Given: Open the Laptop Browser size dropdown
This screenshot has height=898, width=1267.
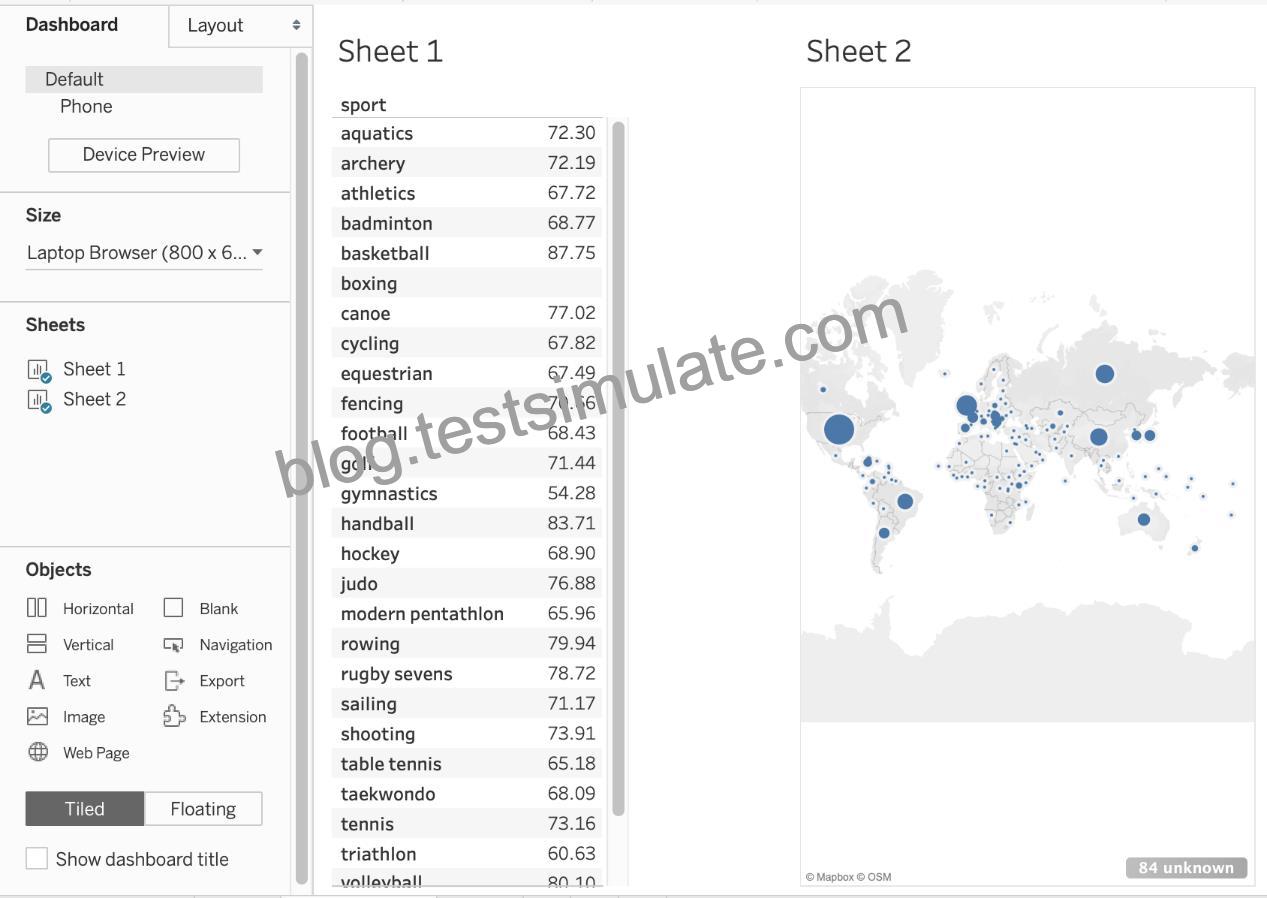Looking at the screenshot, I should coord(144,253).
